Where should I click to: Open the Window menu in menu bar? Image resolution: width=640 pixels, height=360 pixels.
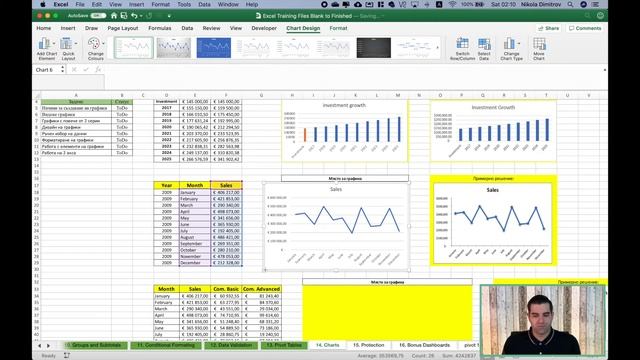pos(228,4)
